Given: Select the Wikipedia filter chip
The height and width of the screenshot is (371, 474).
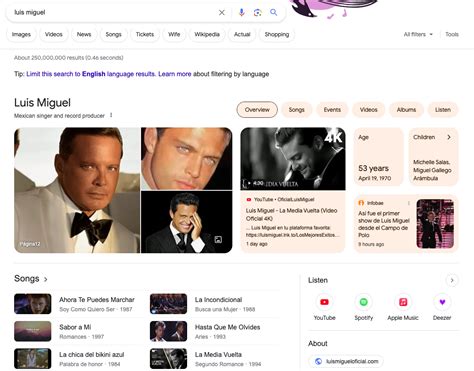Looking at the screenshot, I should coord(207,34).
